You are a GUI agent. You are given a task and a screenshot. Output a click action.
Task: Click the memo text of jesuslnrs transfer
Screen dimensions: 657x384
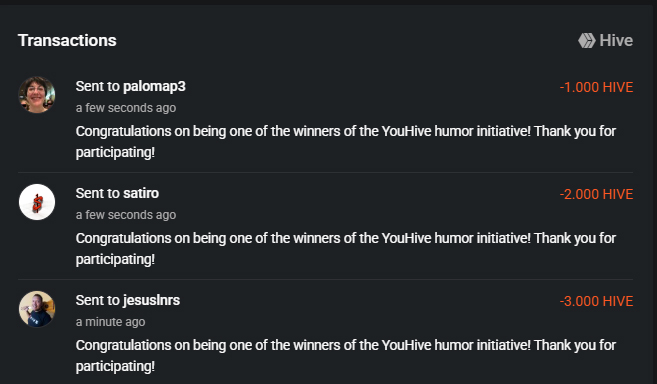pos(346,355)
